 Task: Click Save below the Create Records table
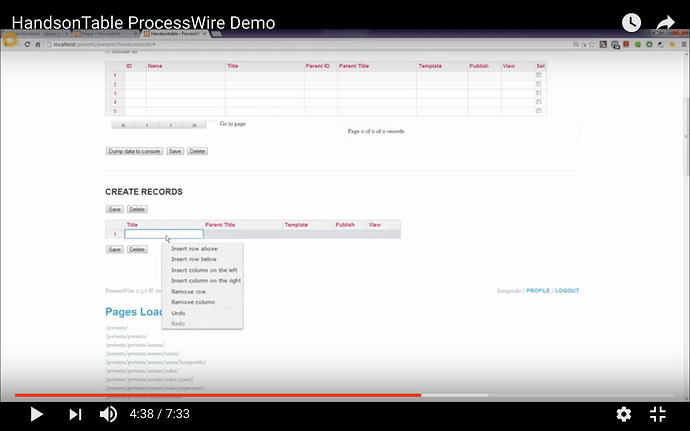pyautogui.click(x=114, y=249)
